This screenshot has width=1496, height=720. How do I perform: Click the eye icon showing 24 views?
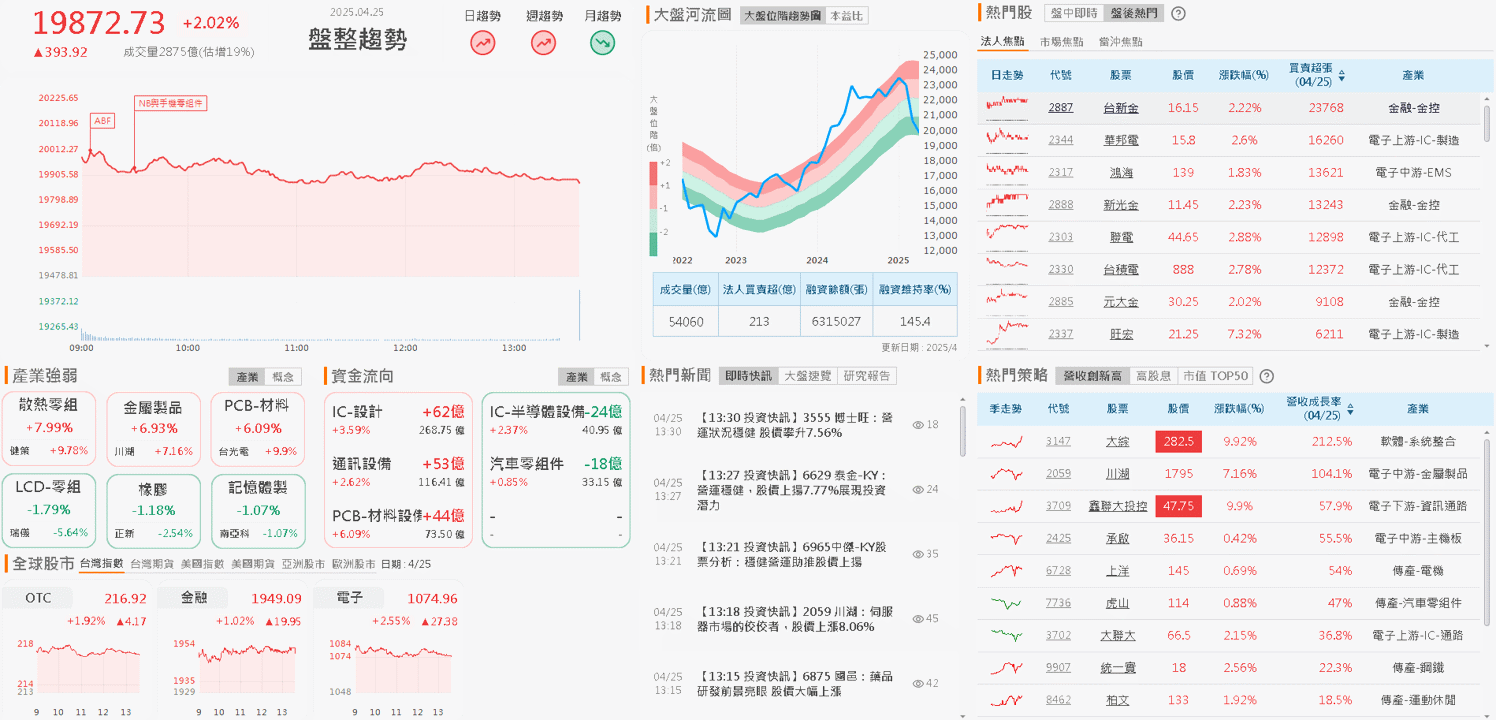[918, 489]
